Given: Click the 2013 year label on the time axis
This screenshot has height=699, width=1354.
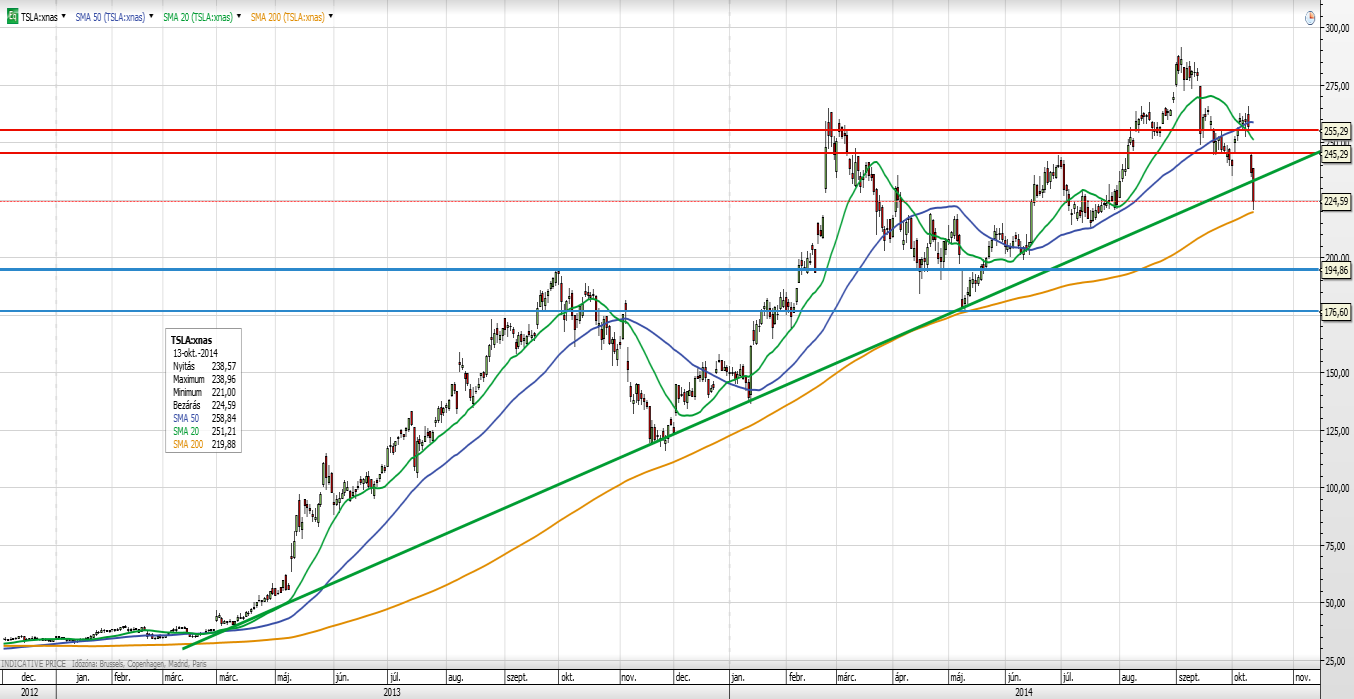Looking at the screenshot, I should [x=393, y=691].
